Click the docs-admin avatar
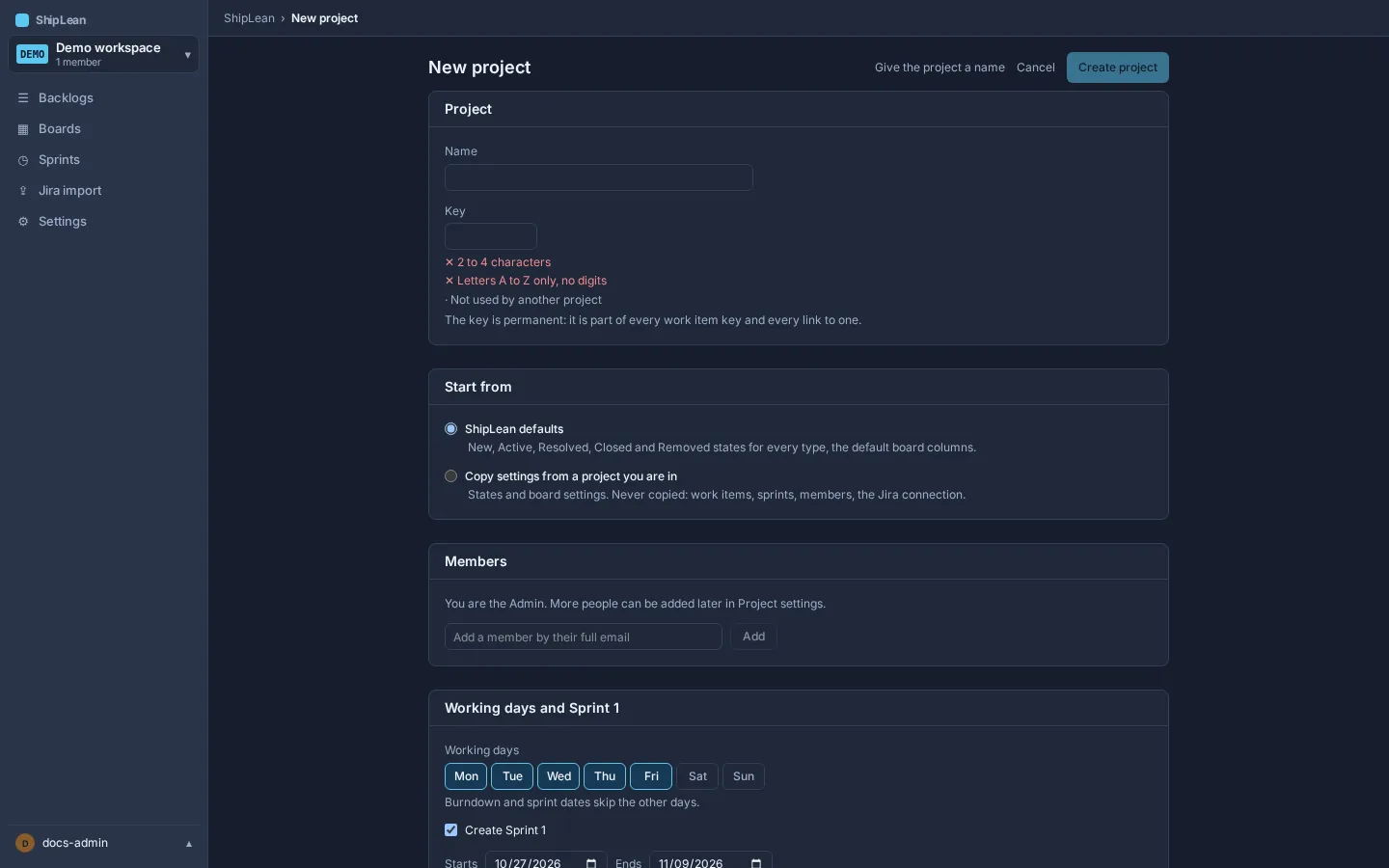Screen dimensions: 1389x868 [25, 843]
